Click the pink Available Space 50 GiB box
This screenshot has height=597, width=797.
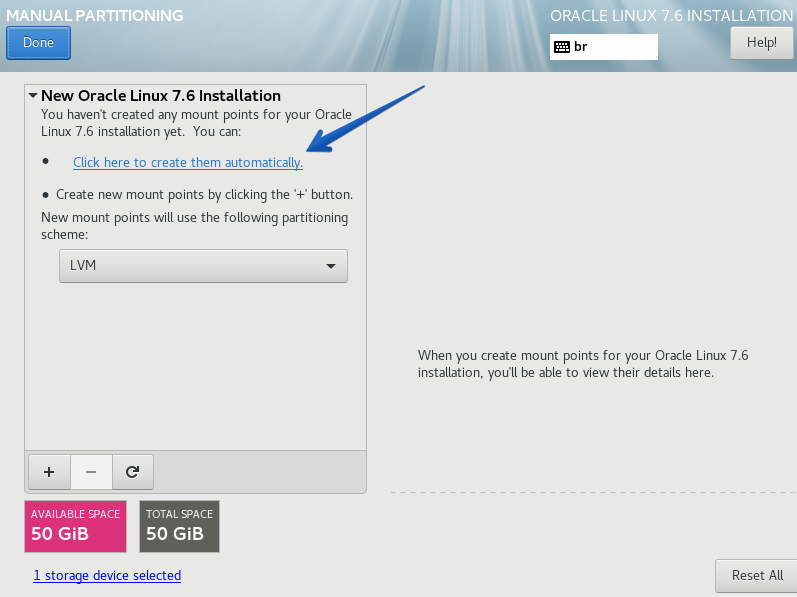[75, 526]
